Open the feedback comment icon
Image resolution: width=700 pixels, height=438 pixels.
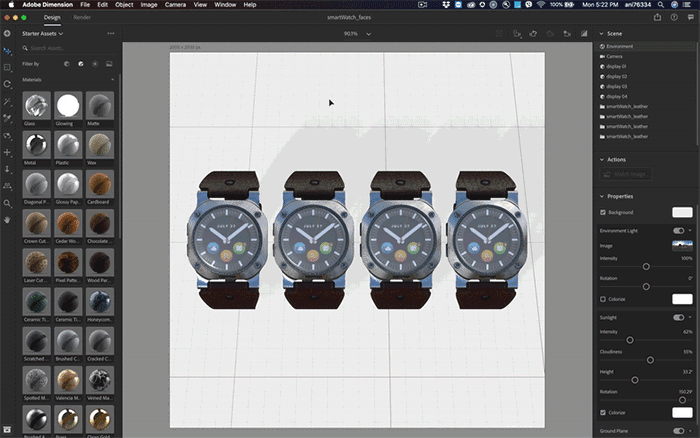[x=691, y=17]
